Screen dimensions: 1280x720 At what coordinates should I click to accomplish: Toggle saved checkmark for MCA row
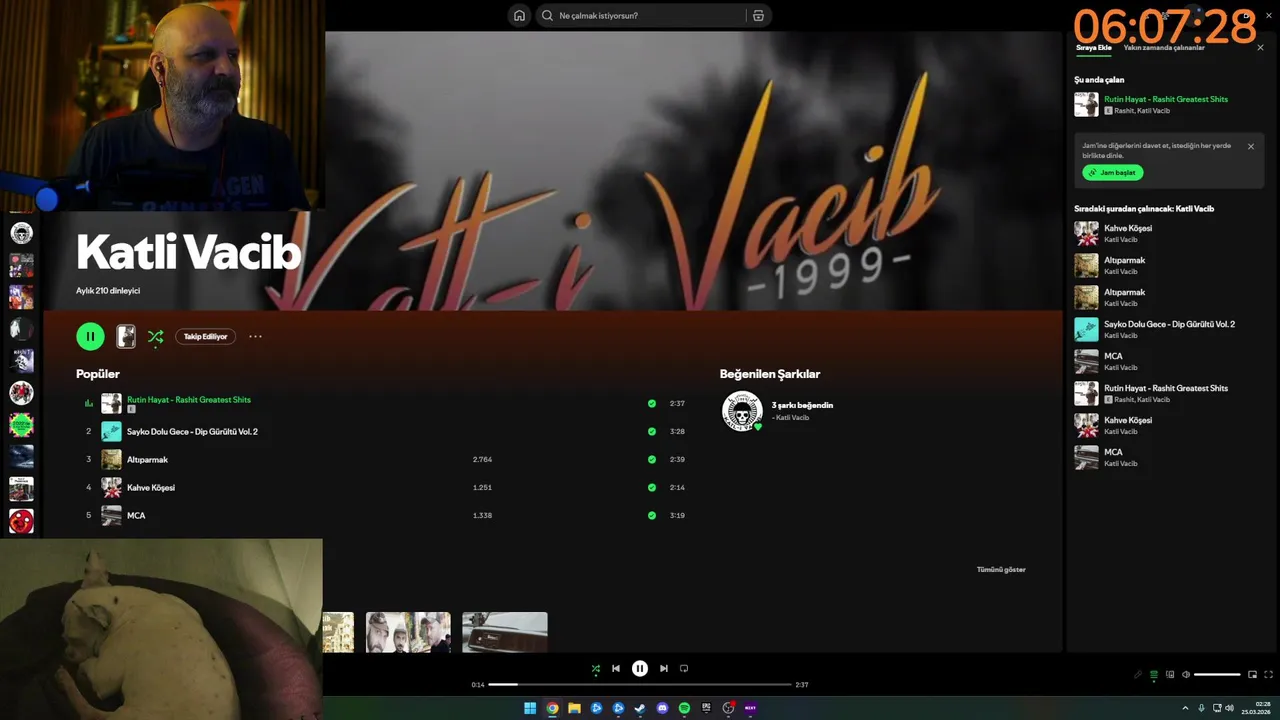(x=652, y=516)
